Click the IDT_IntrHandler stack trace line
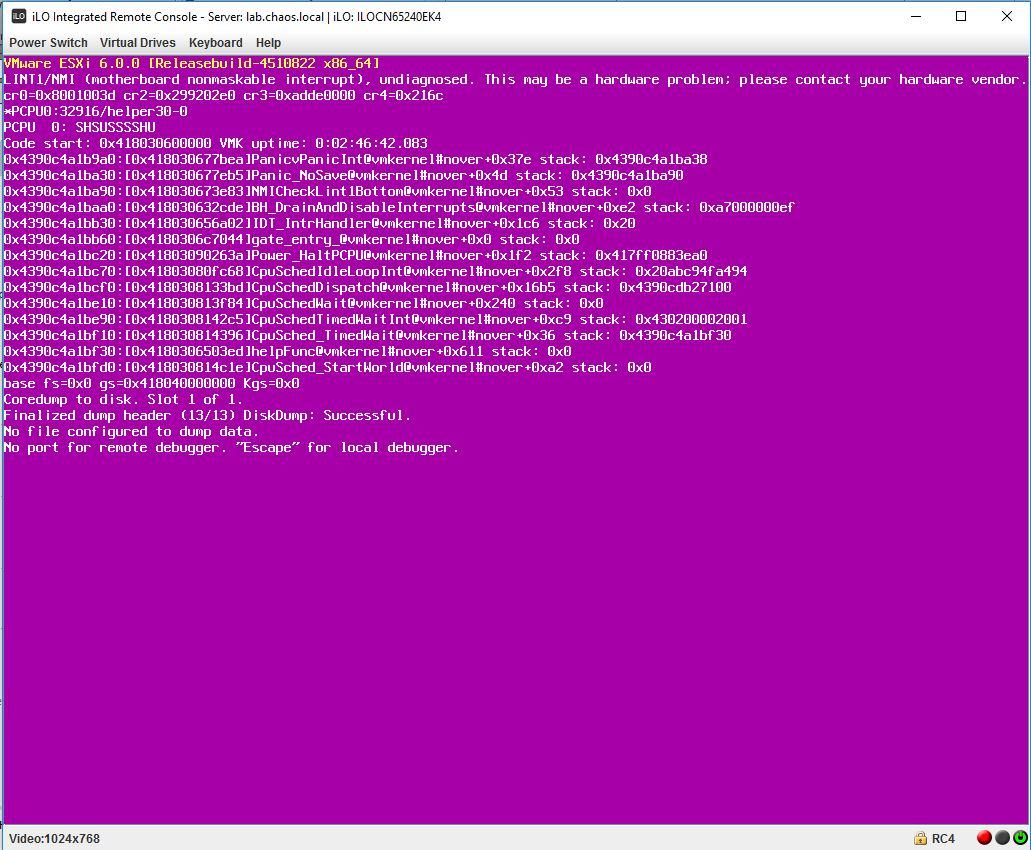Image resolution: width=1031 pixels, height=850 pixels. (x=320, y=223)
